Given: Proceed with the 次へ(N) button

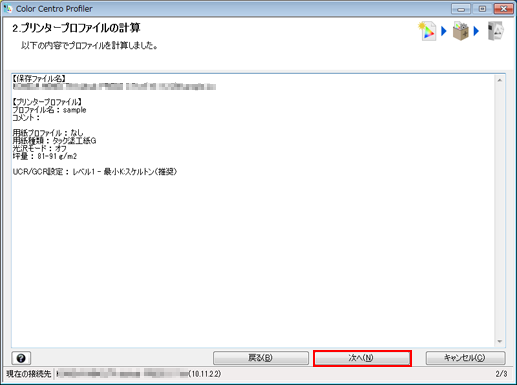Looking at the screenshot, I should [362, 358].
